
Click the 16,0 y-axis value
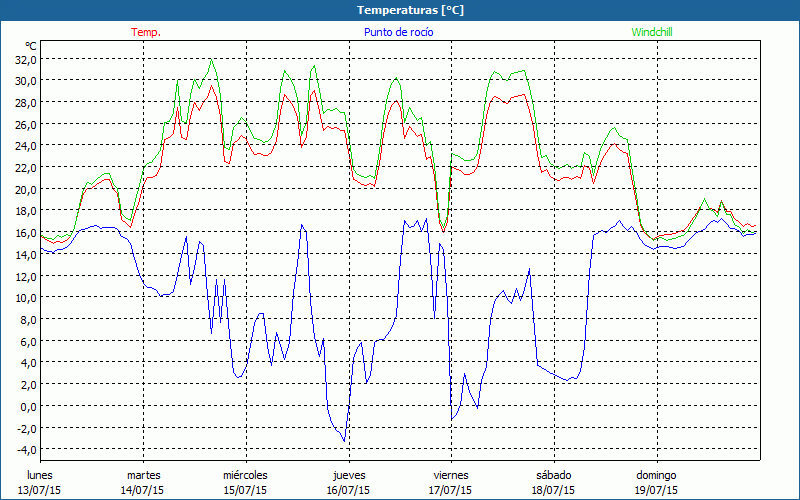pyautogui.click(x=26, y=232)
